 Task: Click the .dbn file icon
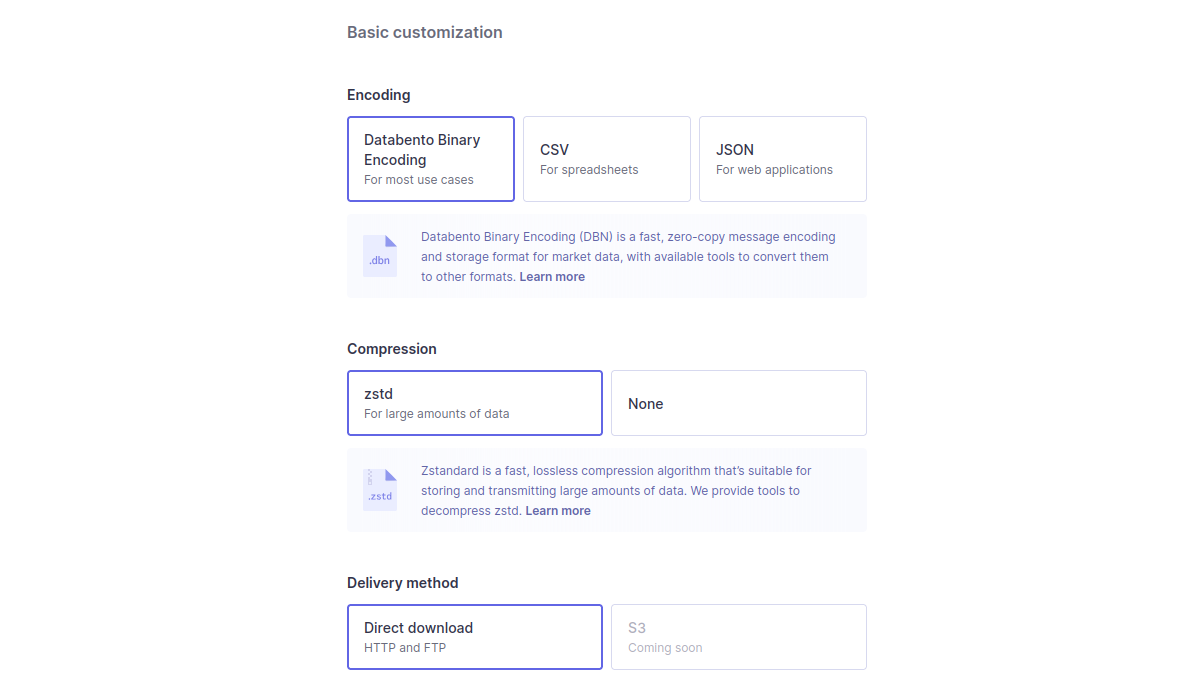pos(380,256)
